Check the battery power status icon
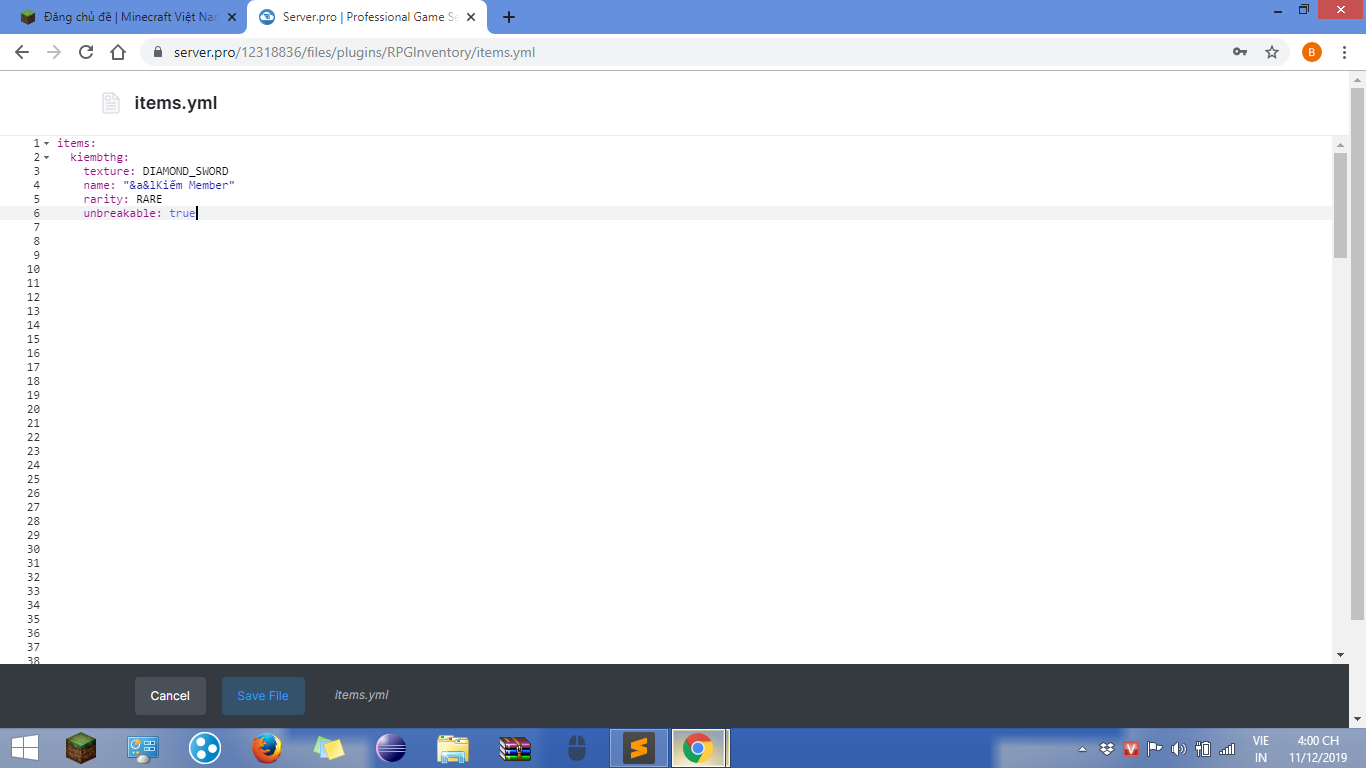This screenshot has width=1366, height=768. 1203,749
